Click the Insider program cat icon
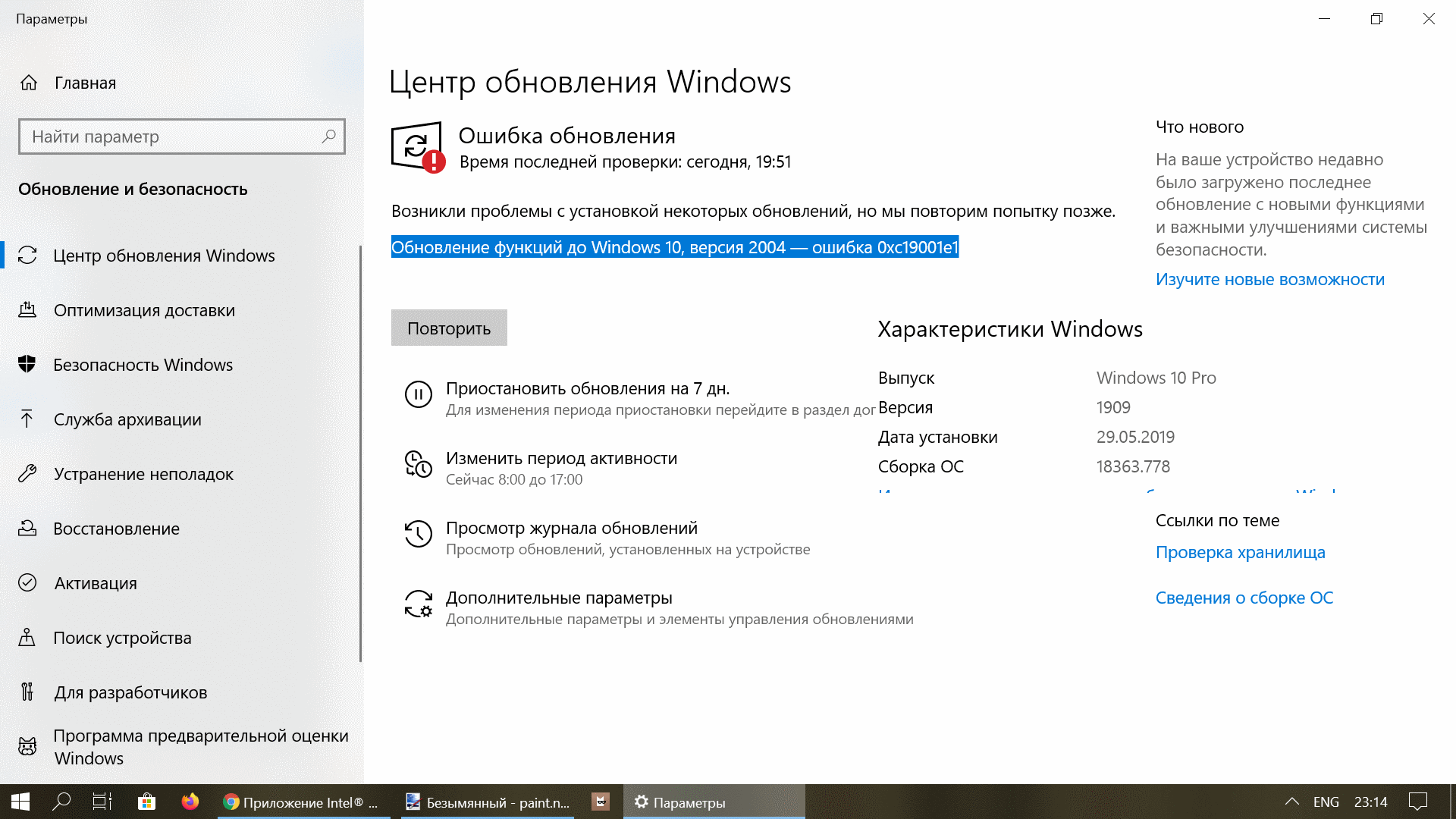 pos(27,747)
